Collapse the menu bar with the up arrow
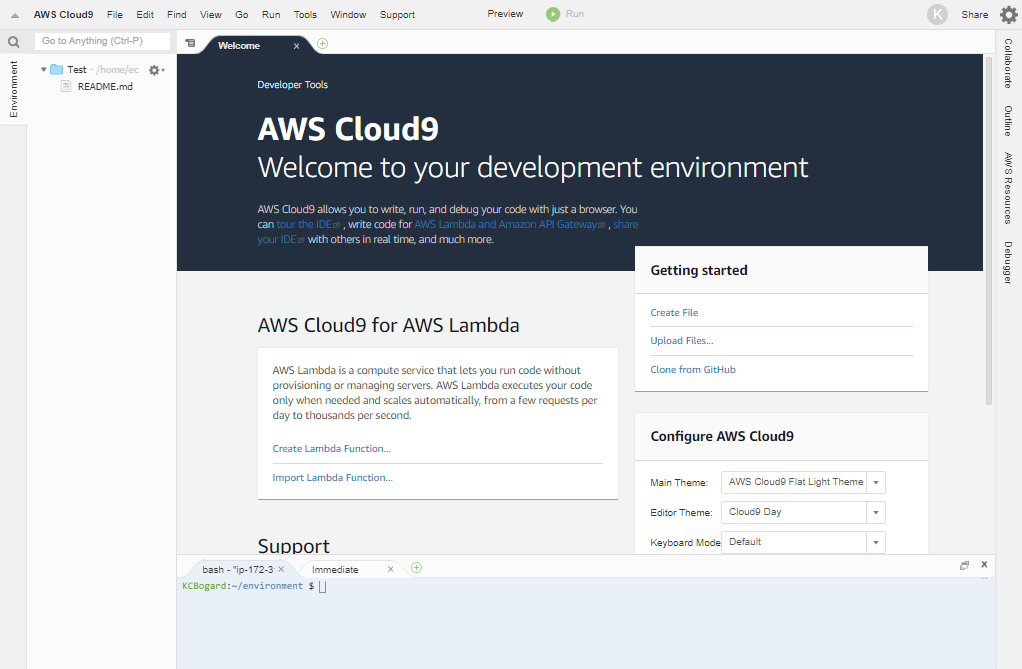Viewport: 1022px width, 669px height. tap(14, 15)
